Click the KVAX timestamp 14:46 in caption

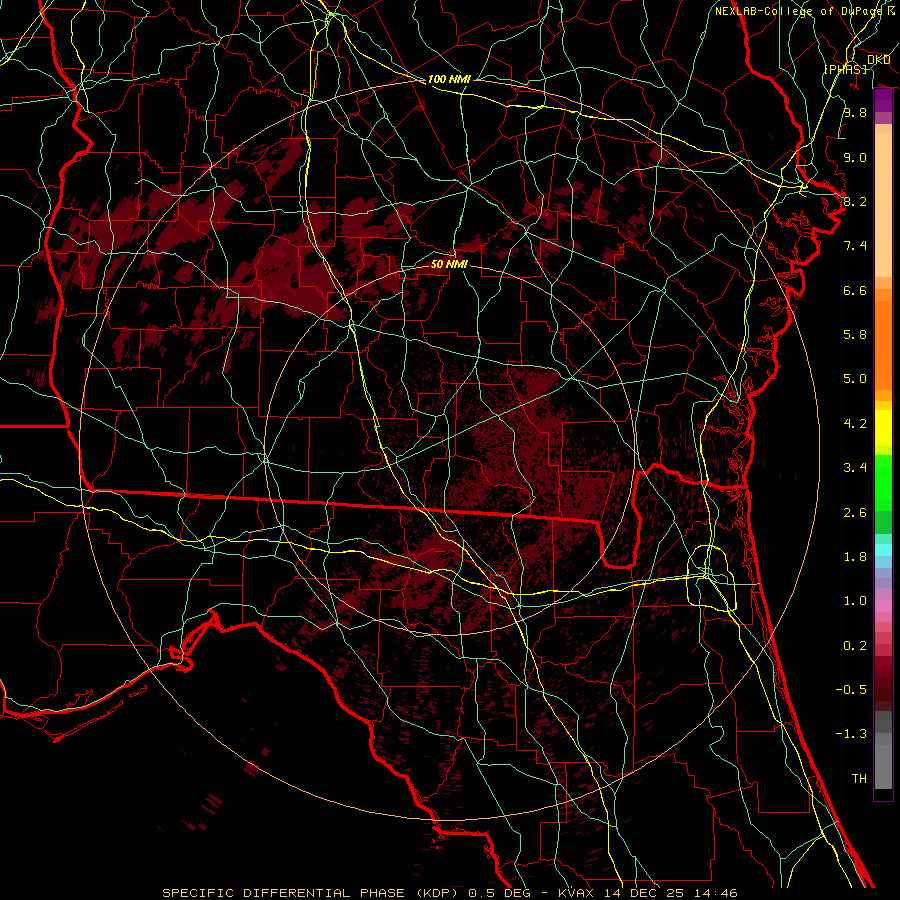point(717,892)
